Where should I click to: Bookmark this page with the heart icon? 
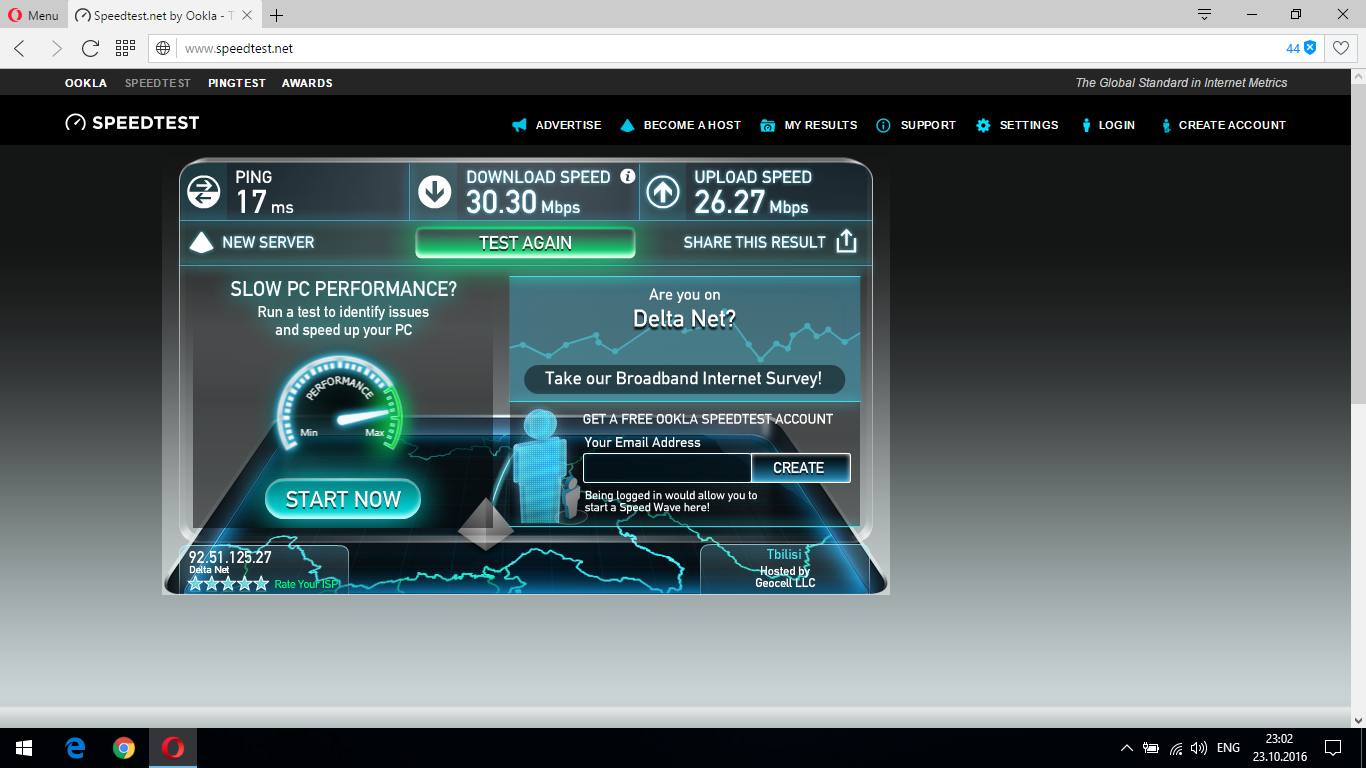click(1340, 48)
